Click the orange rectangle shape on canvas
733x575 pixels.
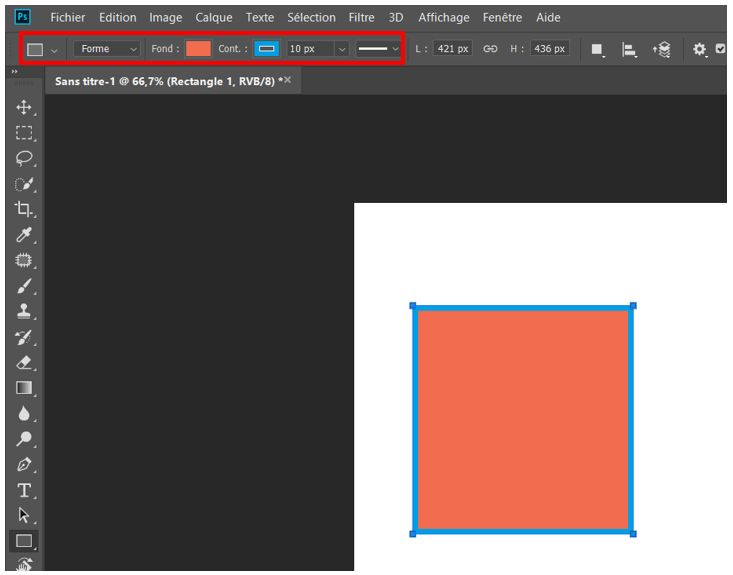523,420
